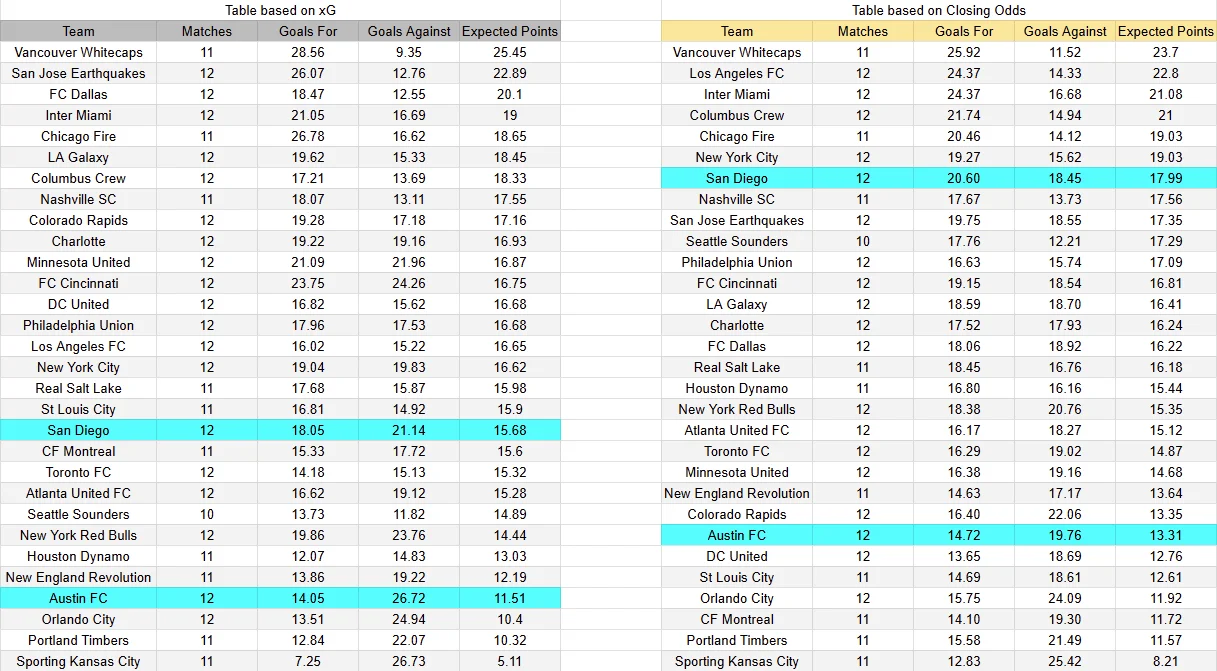Click Goals Against header in Closing Odds table

pos(1065,31)
